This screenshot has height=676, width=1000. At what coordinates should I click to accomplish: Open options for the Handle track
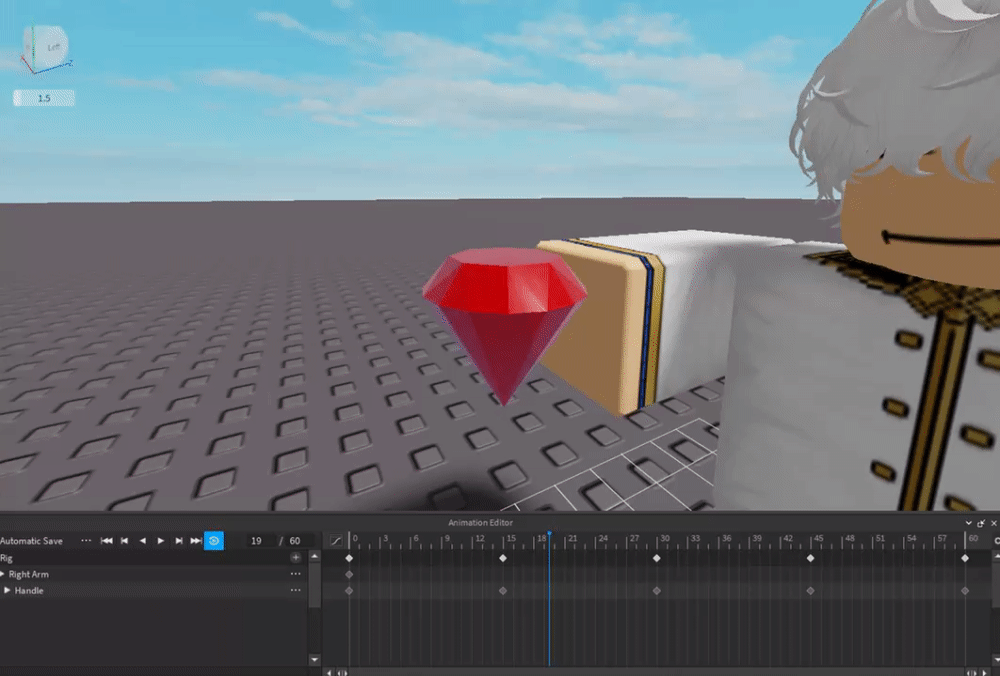pyautogui.click(x=295, y=591)
